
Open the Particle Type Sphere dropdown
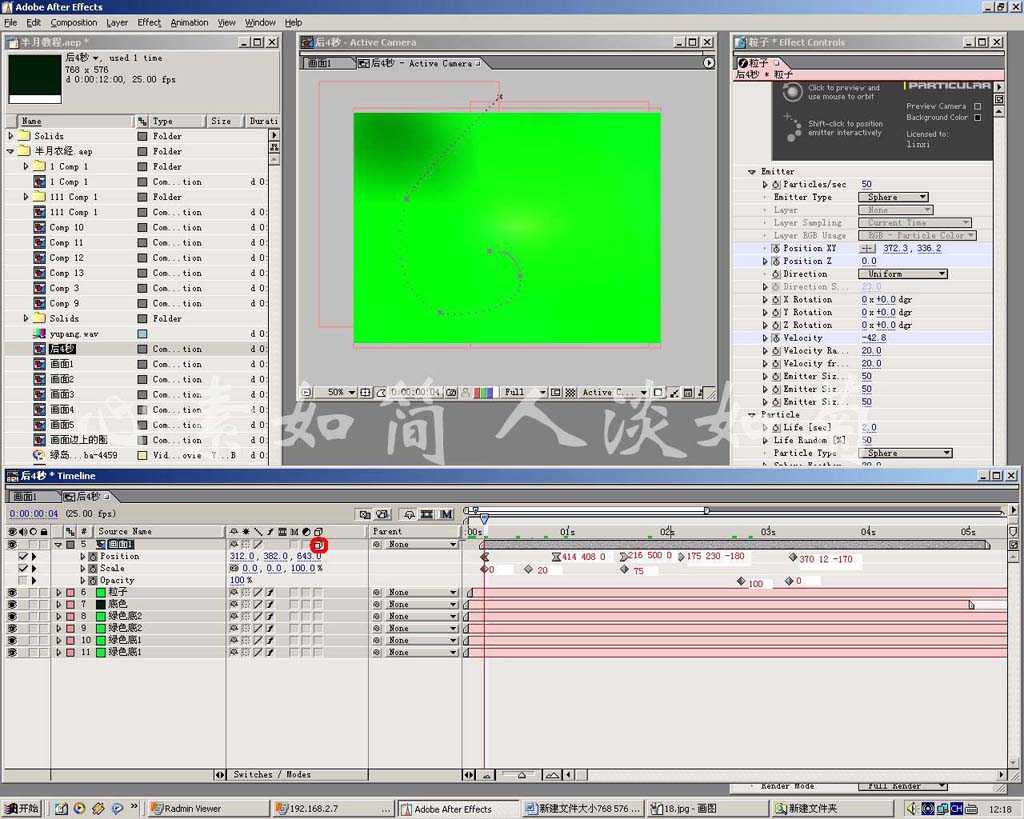click(x=905, y=453)
